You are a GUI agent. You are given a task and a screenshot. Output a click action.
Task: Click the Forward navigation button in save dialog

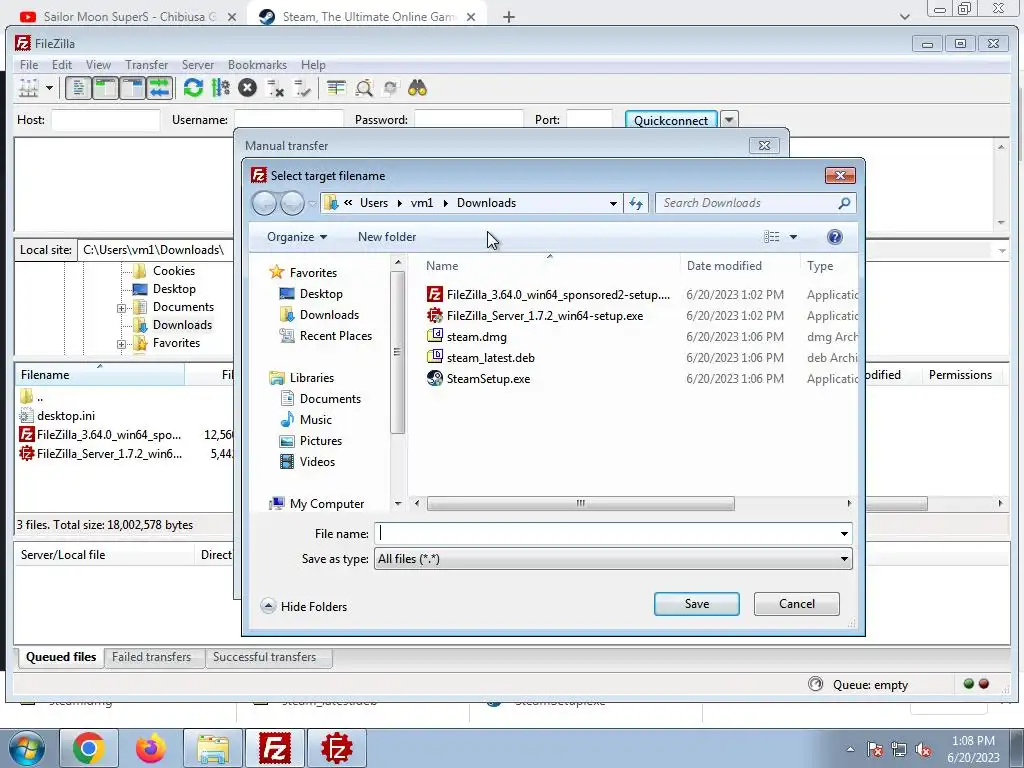coord(292,203)
